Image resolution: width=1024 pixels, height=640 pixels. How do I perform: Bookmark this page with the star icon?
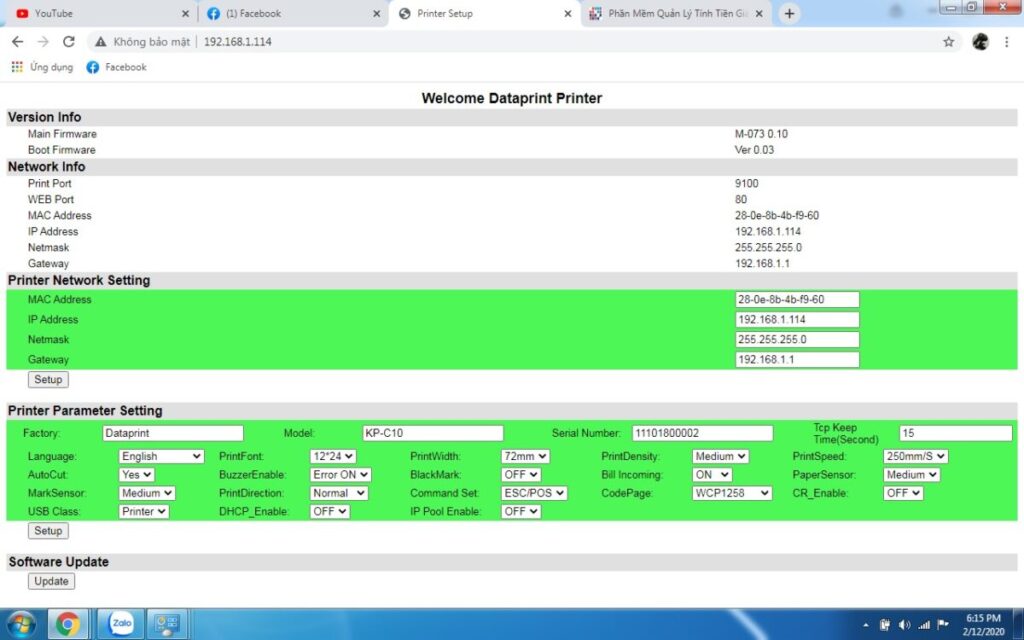coord(948,42)
